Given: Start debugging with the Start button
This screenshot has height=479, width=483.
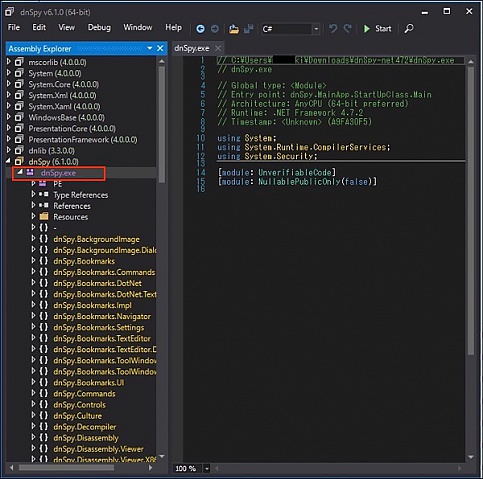Looking at the screenshot, I should [x=377, y=29].
